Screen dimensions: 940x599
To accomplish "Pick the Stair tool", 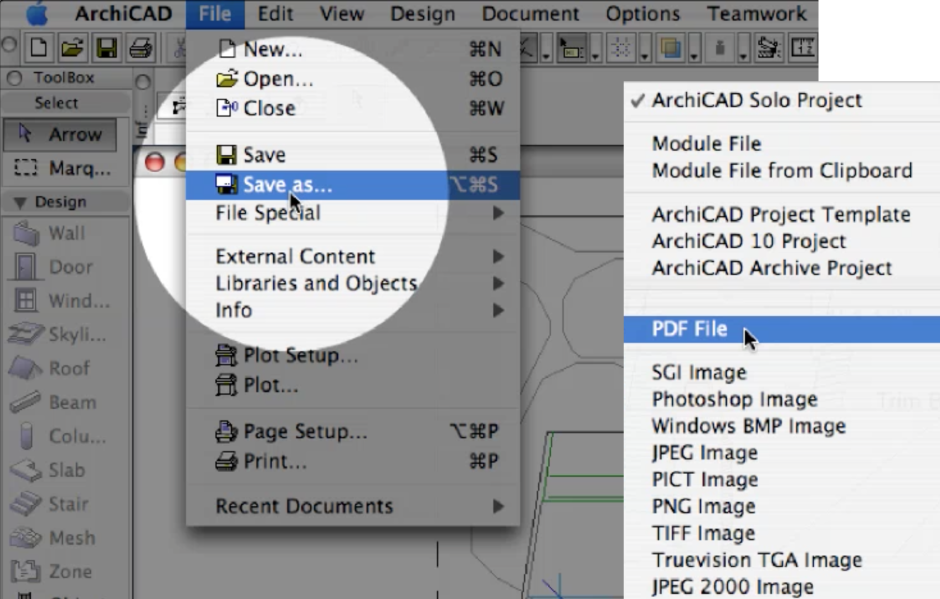I will point(50,504).
